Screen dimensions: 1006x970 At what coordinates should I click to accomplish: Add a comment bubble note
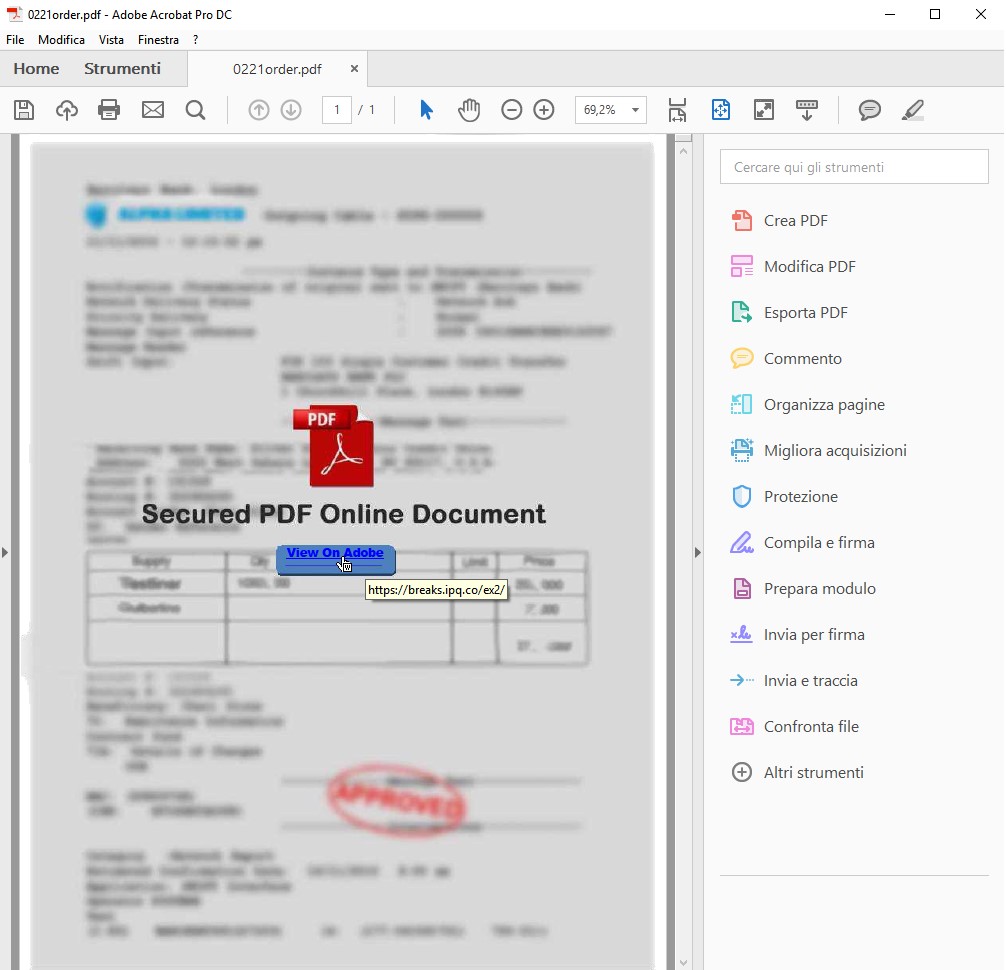[869, 110]
